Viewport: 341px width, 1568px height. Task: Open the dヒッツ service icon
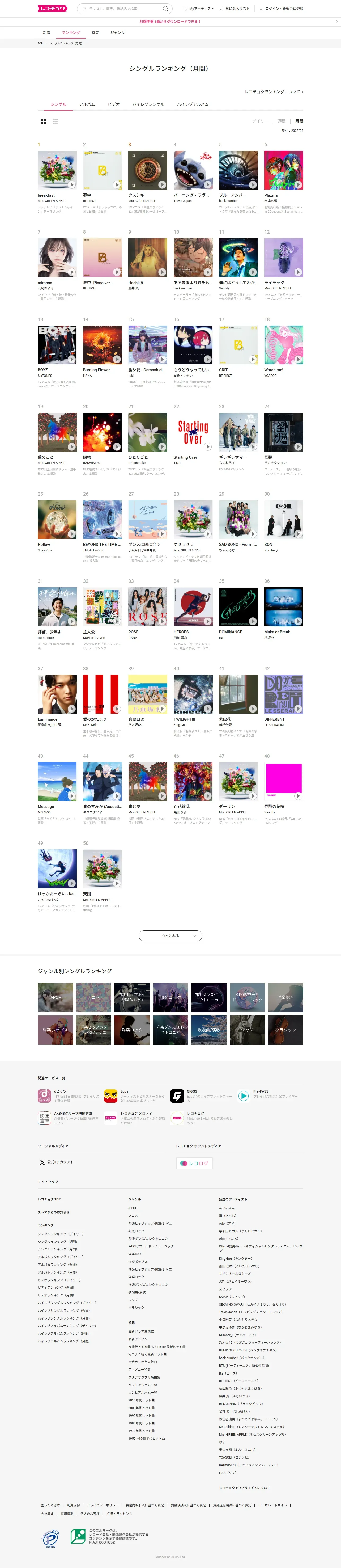click(44, 1096)
